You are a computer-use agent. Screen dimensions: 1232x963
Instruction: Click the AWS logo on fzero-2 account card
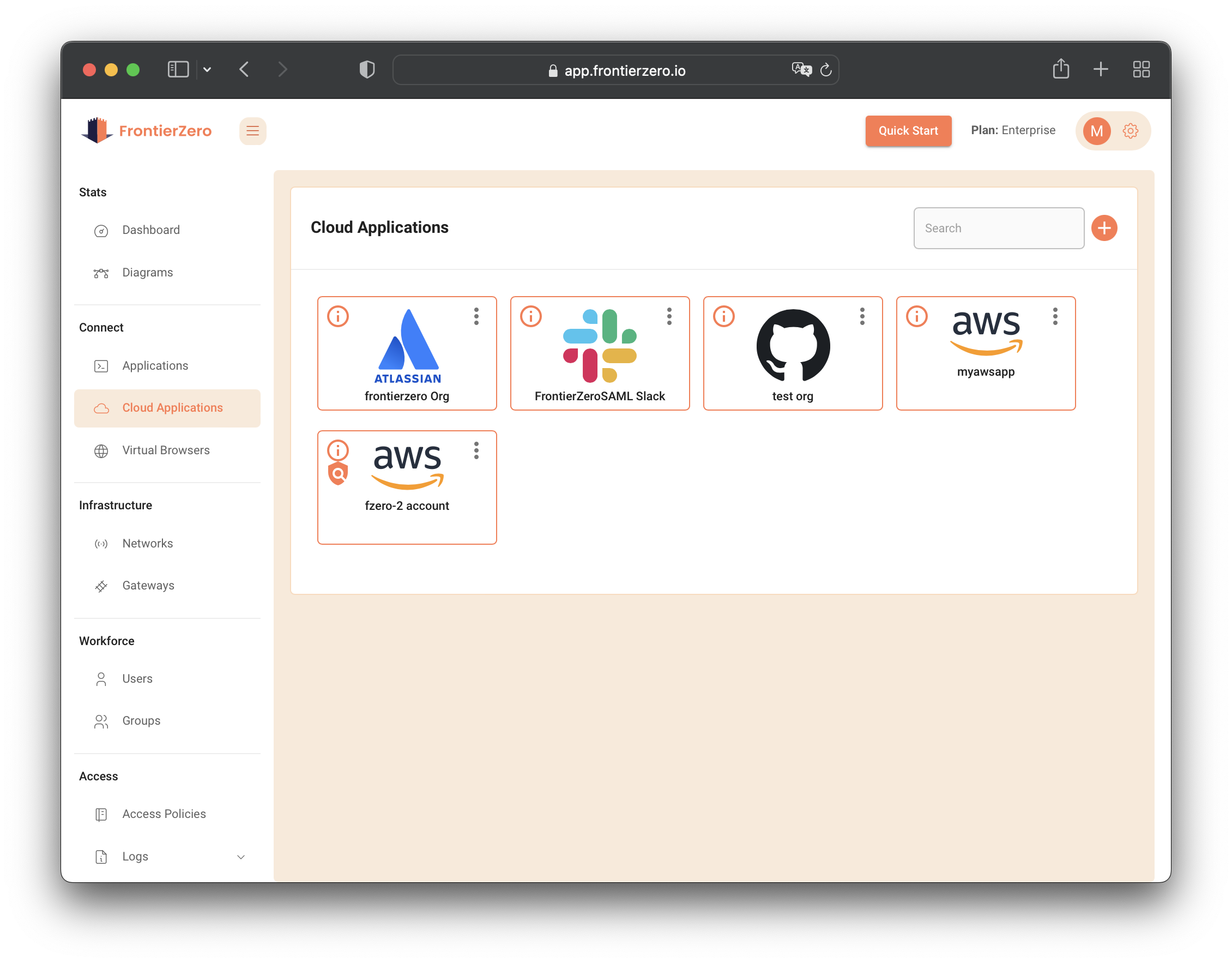[x=407, y=467]
